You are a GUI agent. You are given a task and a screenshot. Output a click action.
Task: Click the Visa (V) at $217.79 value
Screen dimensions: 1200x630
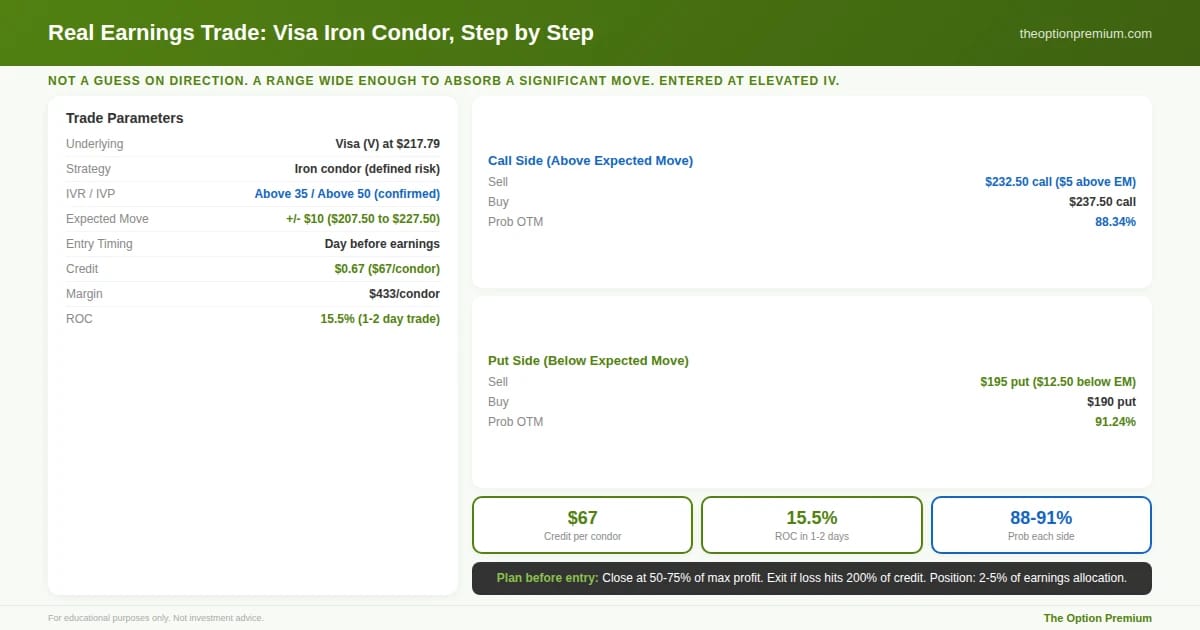click(387, 144)
